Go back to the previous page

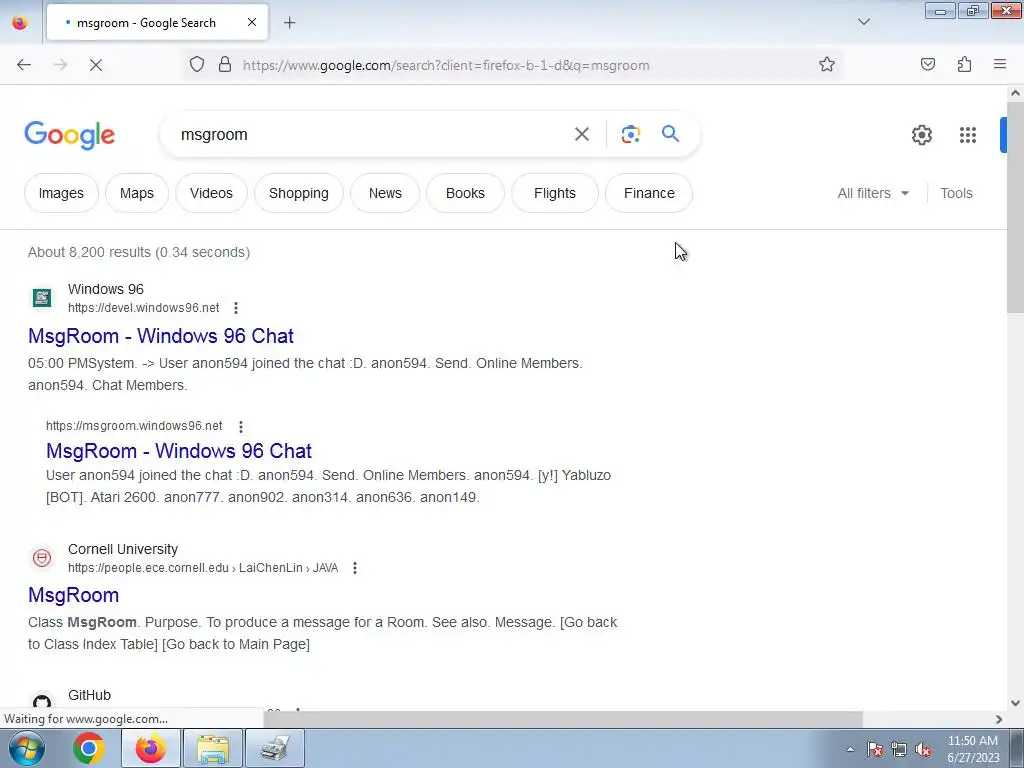point(24,65)
